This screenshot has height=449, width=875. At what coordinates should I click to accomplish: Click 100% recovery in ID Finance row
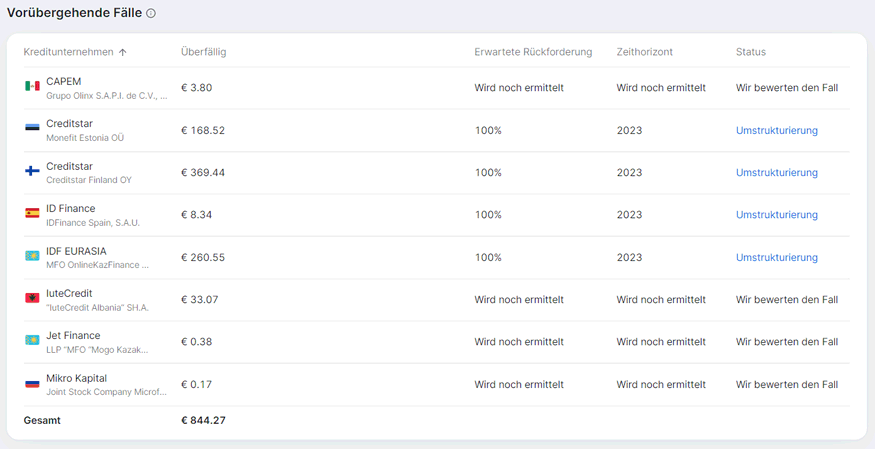click(x=488, y=215)
